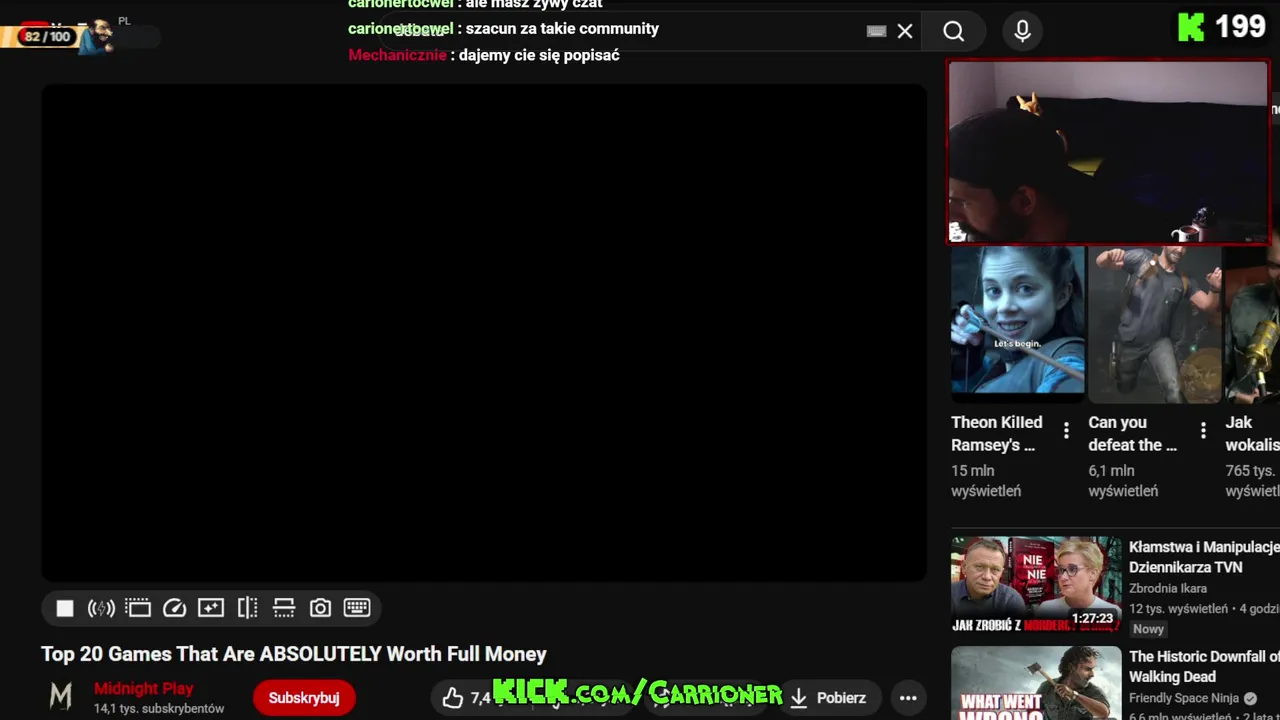
Task: Open the cinema mode dotted-frame icon
Action: [x=138, y=608]
